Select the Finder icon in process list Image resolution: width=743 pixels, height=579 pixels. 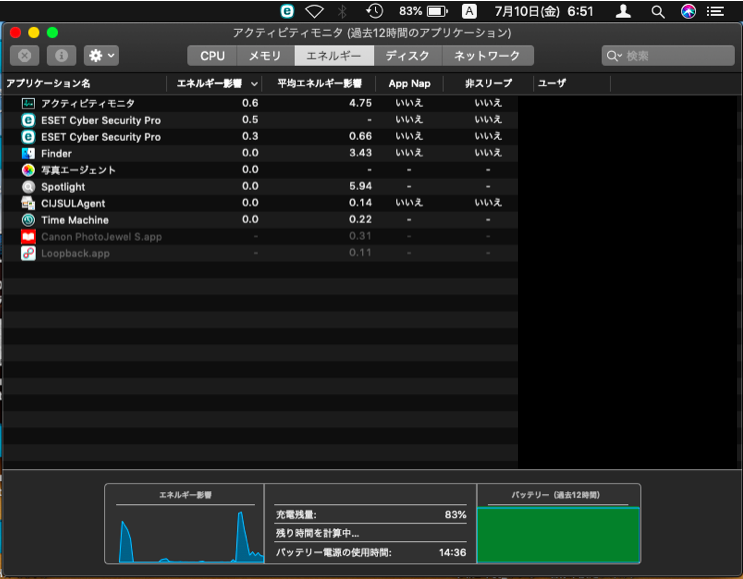point(28,153)
